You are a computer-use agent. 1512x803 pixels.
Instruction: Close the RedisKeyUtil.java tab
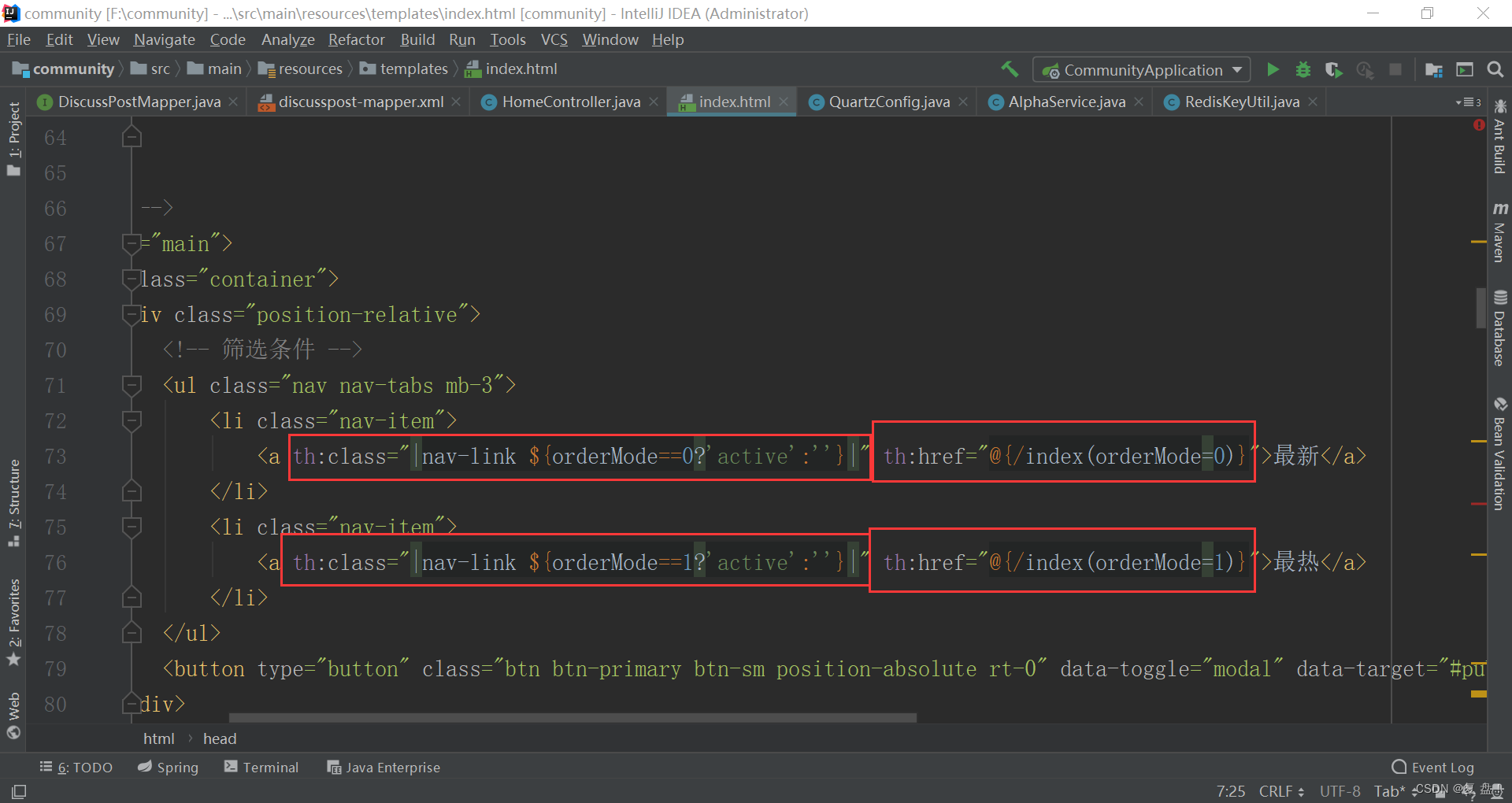(1313, 102)
